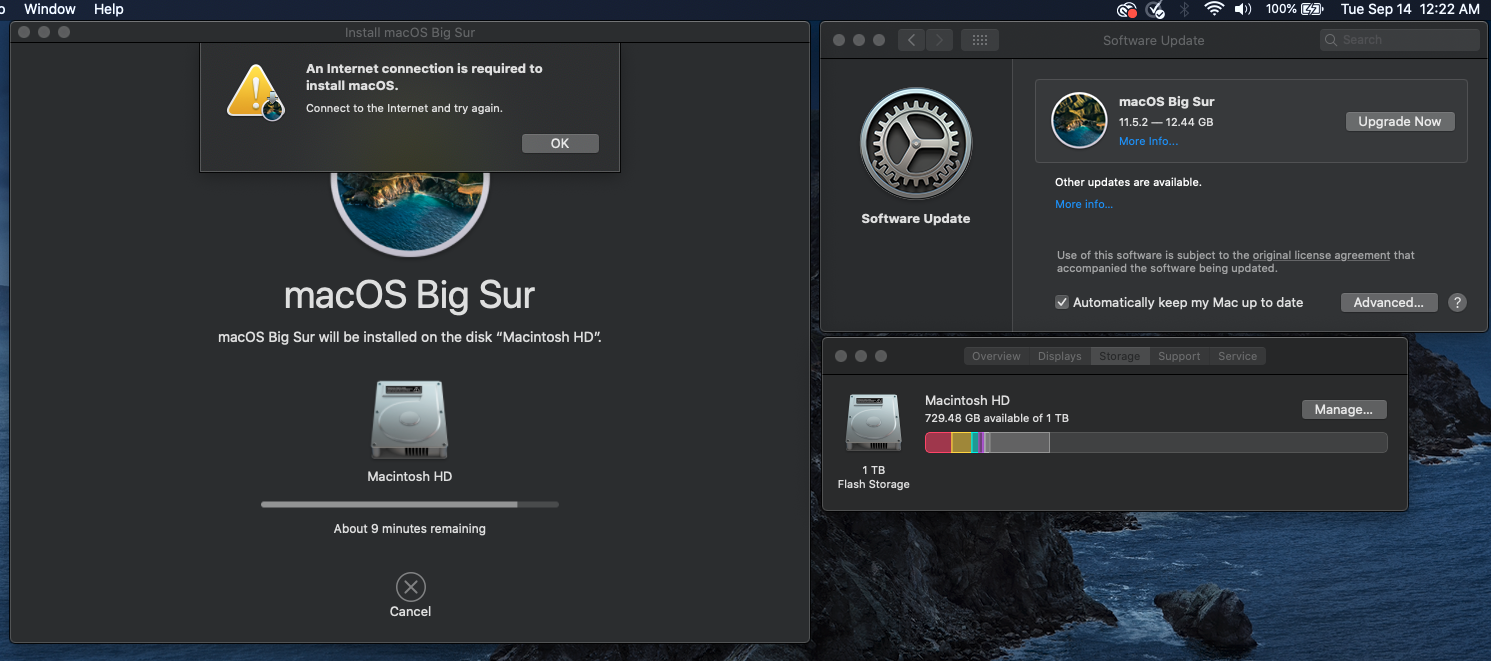Open the Help menu

click(x=108, y=9)
